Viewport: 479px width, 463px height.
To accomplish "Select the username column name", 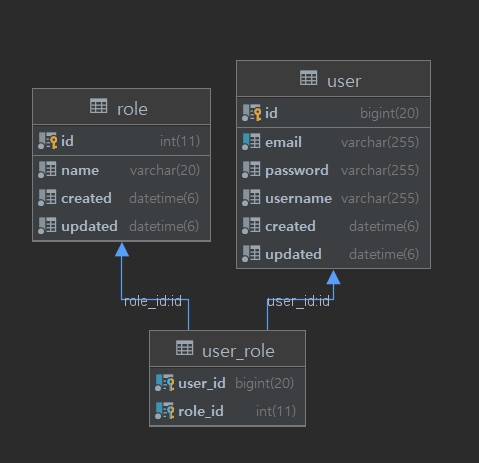I will pos(298,199).
